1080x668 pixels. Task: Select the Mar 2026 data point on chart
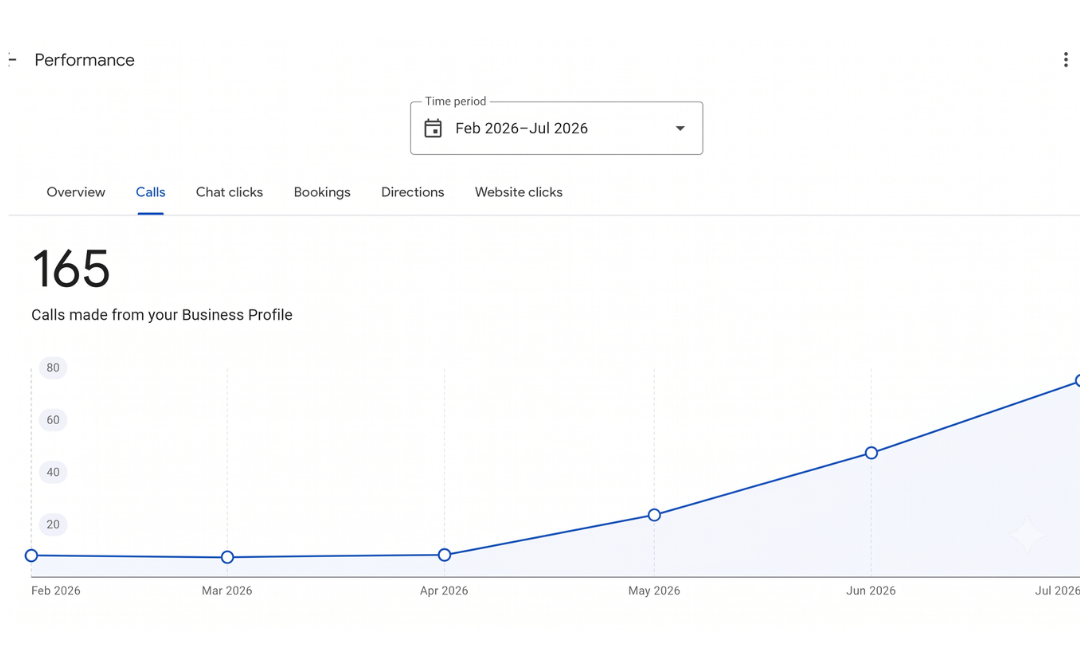(x=227, y=557)
